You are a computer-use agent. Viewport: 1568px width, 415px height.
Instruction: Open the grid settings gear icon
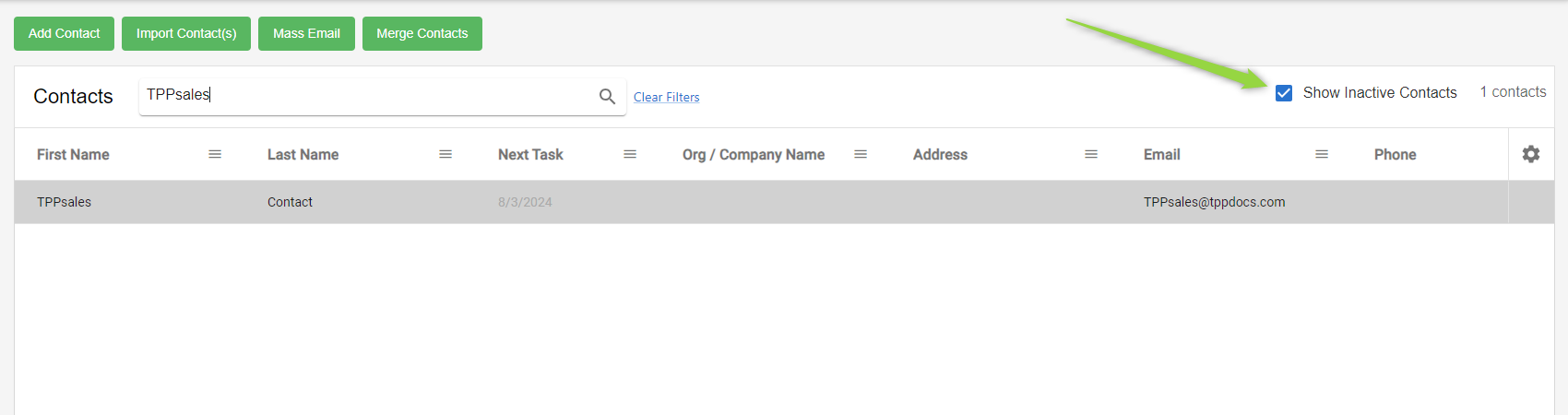point(1531,154)
